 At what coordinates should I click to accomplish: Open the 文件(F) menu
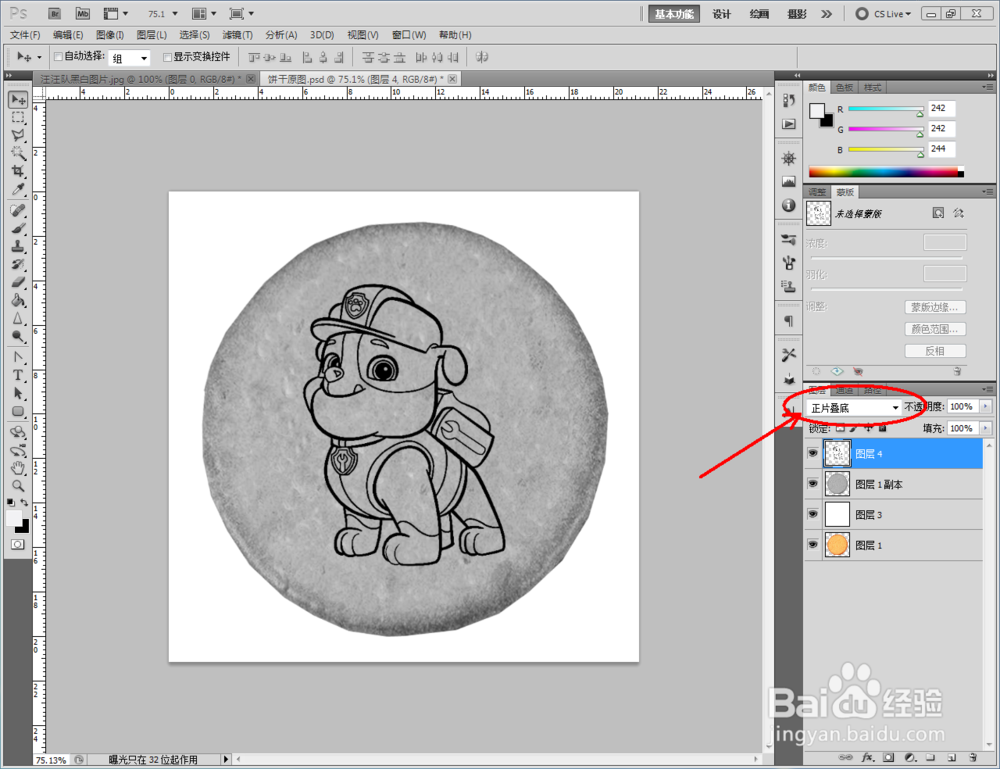tap(25, 35)
